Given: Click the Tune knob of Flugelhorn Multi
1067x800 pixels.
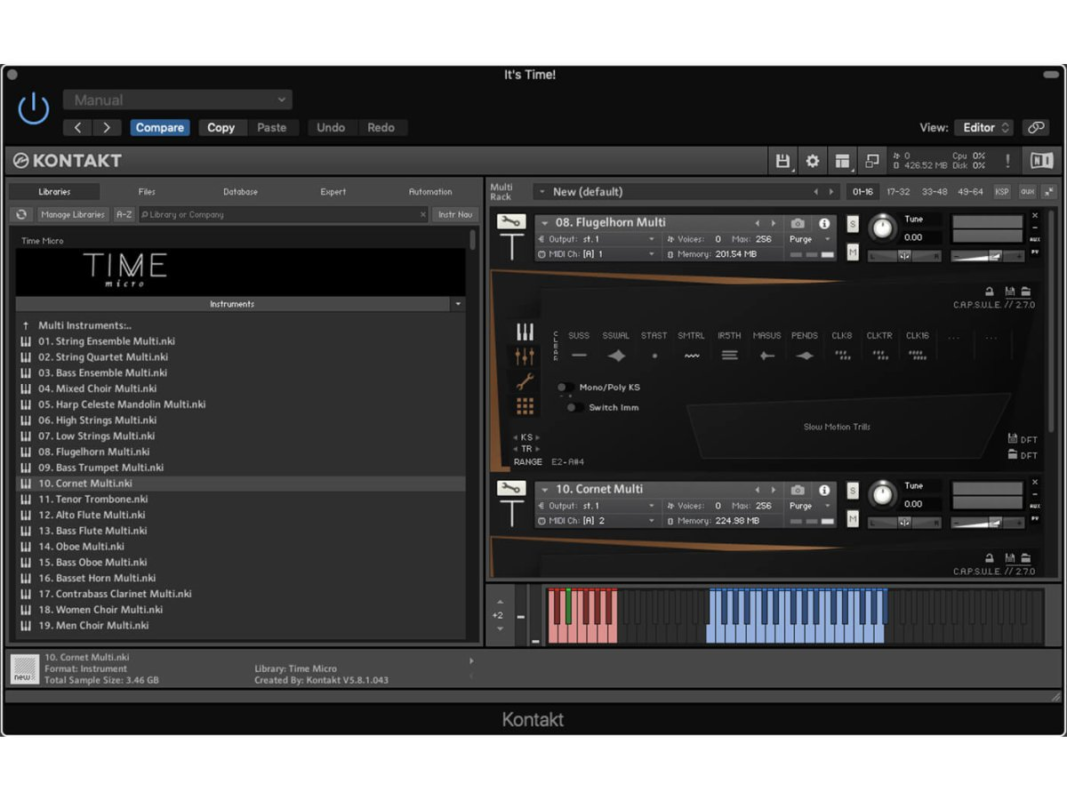Looking at the screenshot, I should 881,229.
